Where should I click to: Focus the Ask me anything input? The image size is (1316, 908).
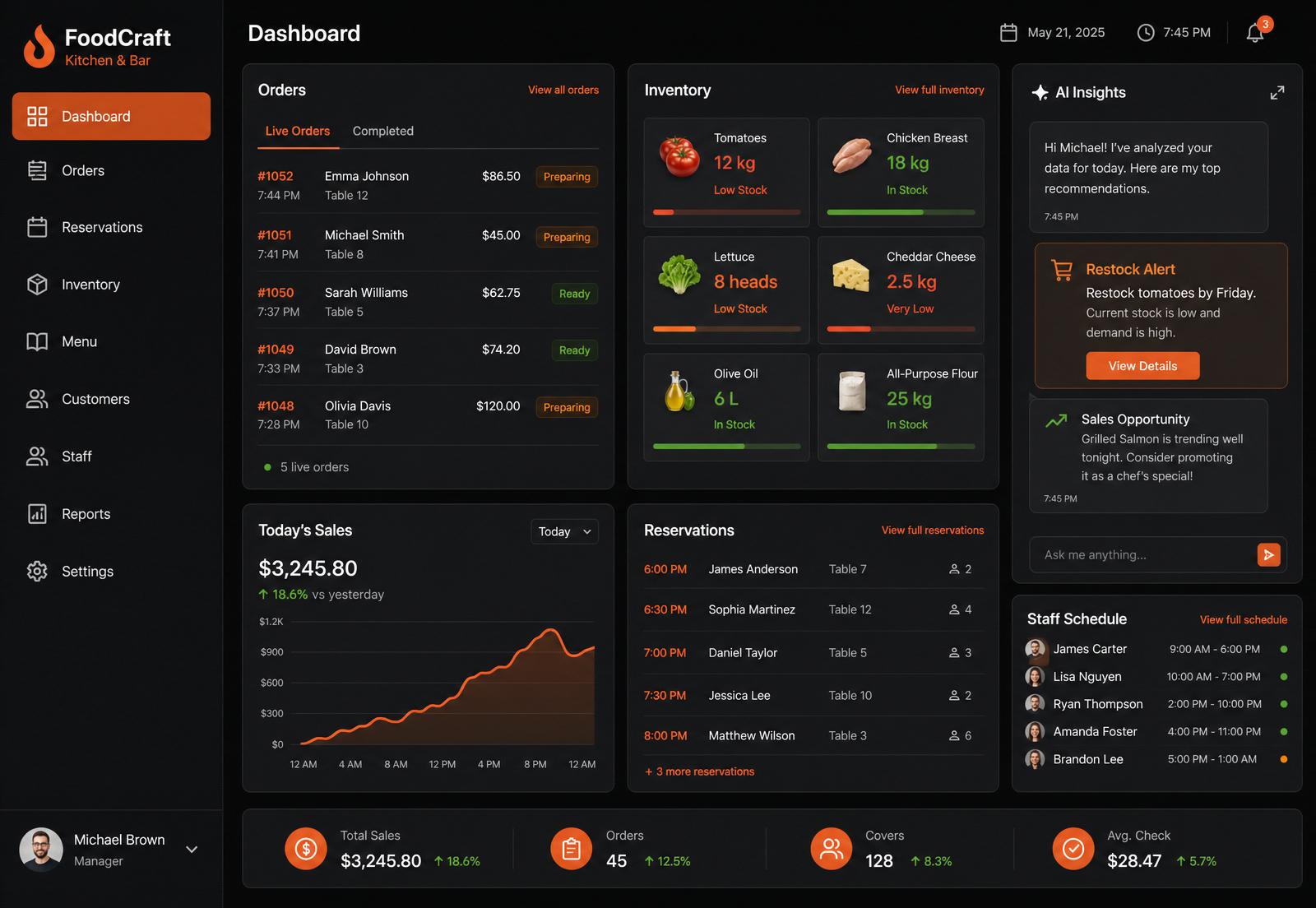tap(1143, 555)
